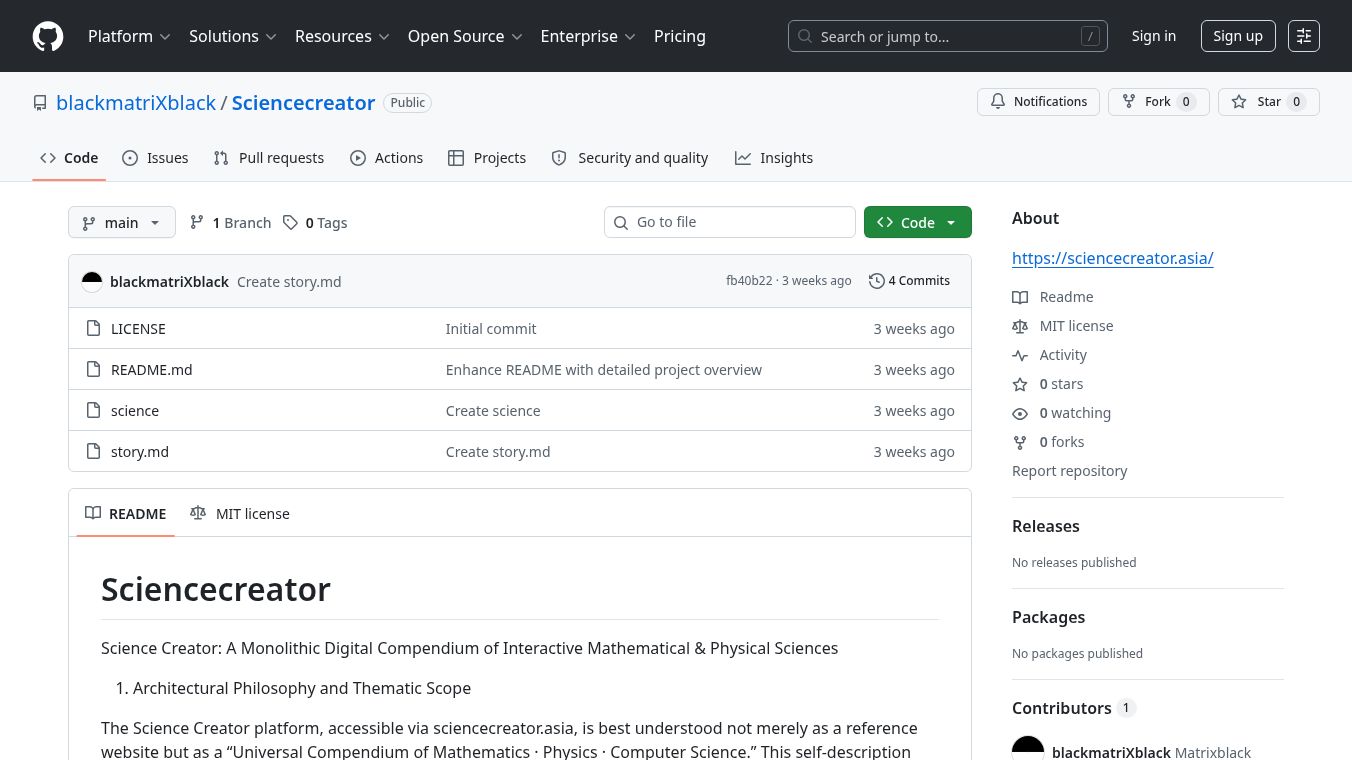Viewport: 1352px width, 760px height.
Task: Click the branch icon beside 1 Branch
Action: (x=197, y=223)
